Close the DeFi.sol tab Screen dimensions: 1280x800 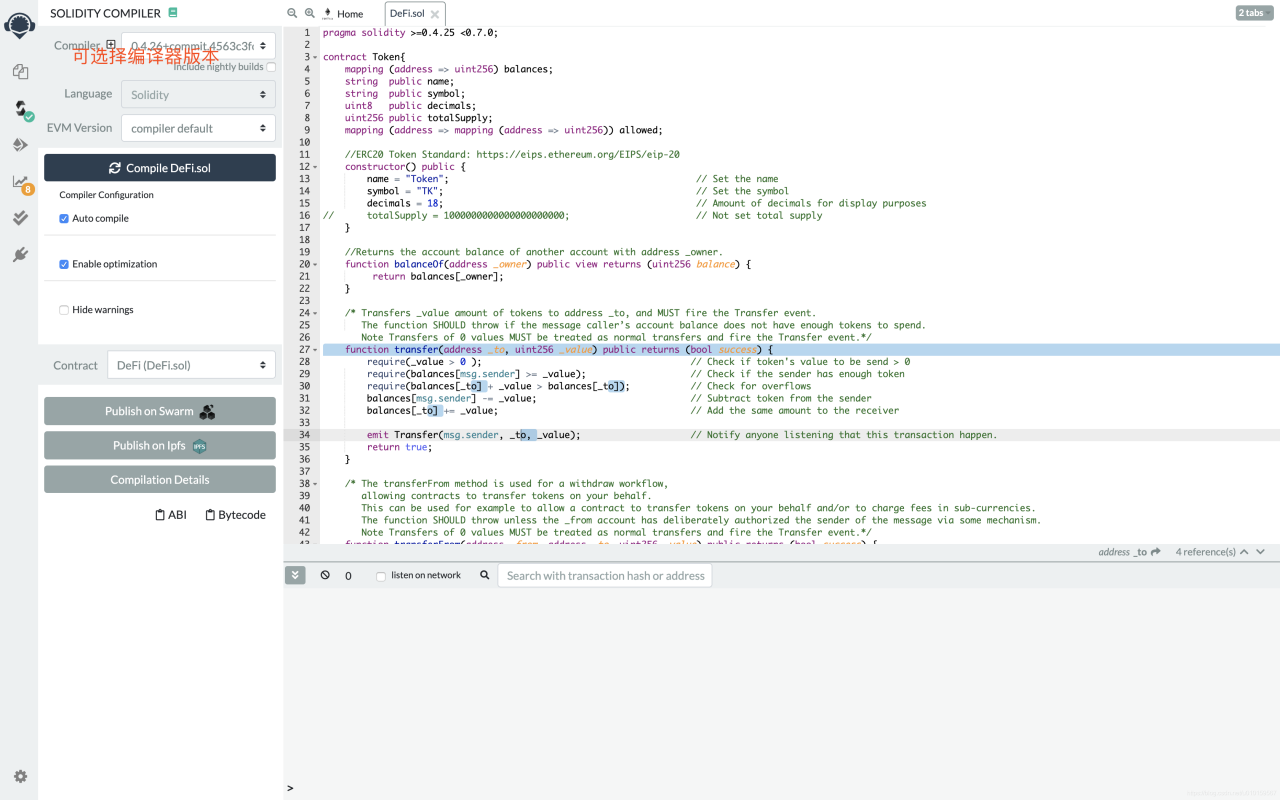434,15
